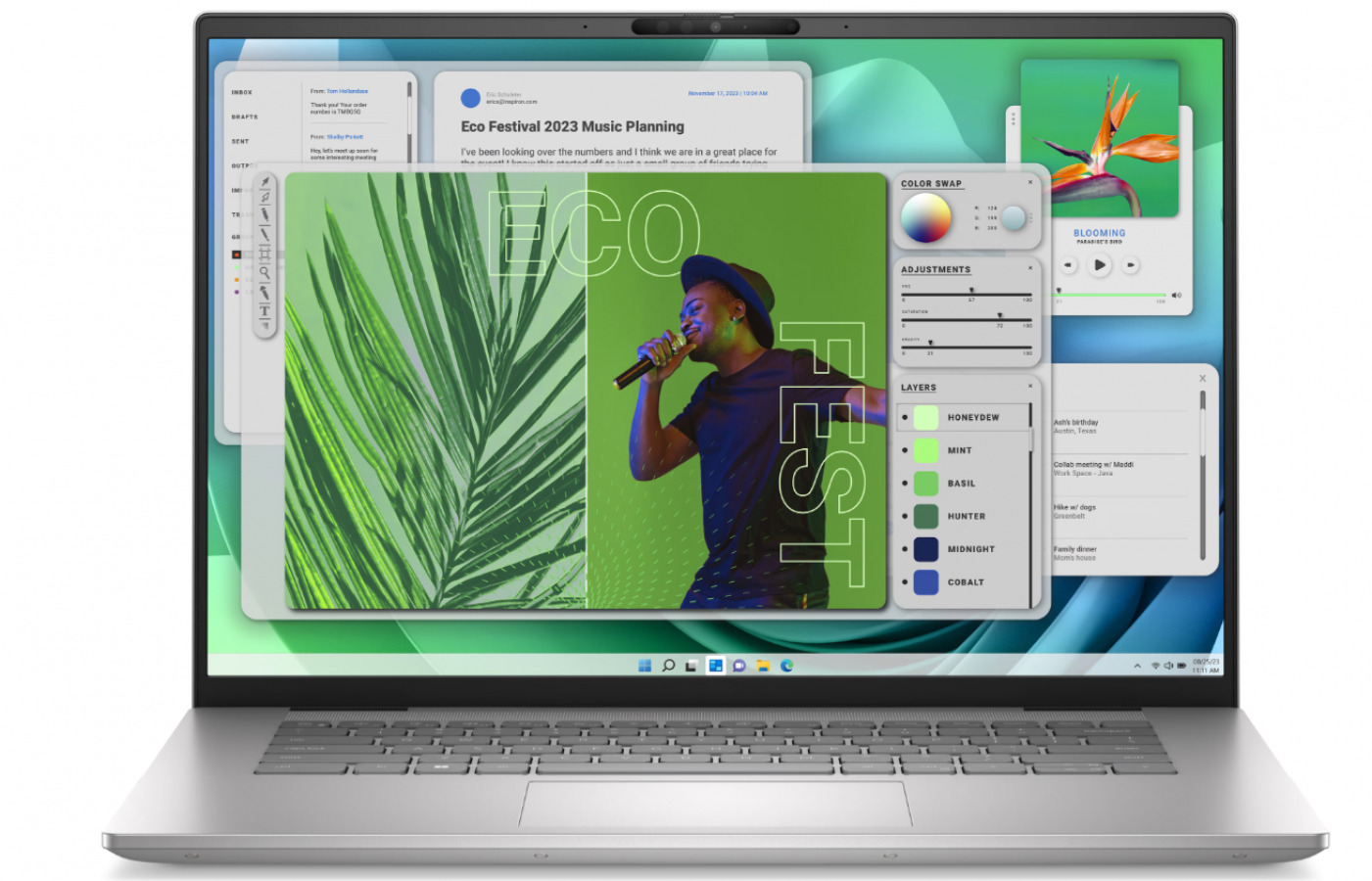Viewport: 1372px width, 881px height.
Task: Select the pen nib tool in the floating toolbar
Action: click(264, 197)
